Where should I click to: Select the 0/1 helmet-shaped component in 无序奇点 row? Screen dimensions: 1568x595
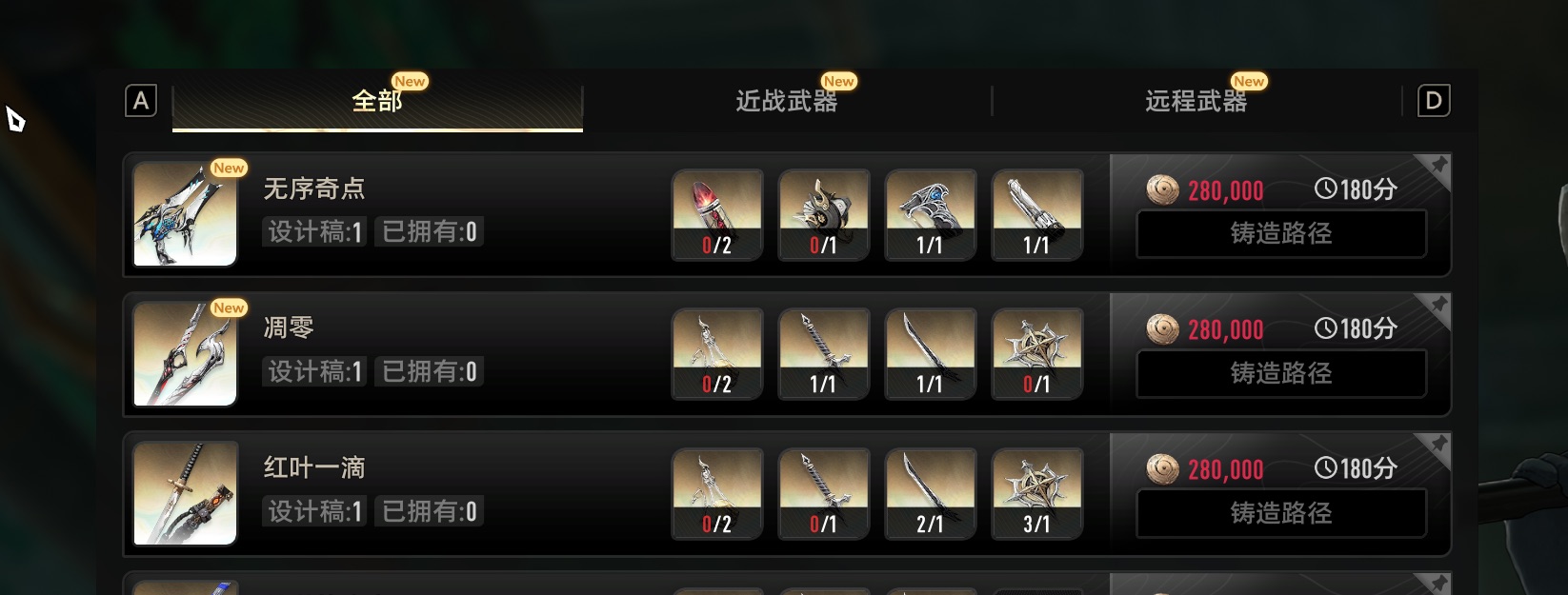coord(824,215)
